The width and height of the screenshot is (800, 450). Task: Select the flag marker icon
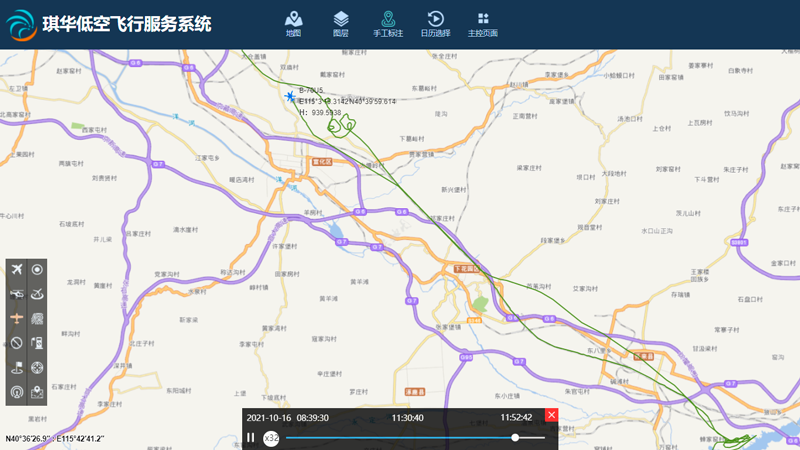[x=16, y=367]
